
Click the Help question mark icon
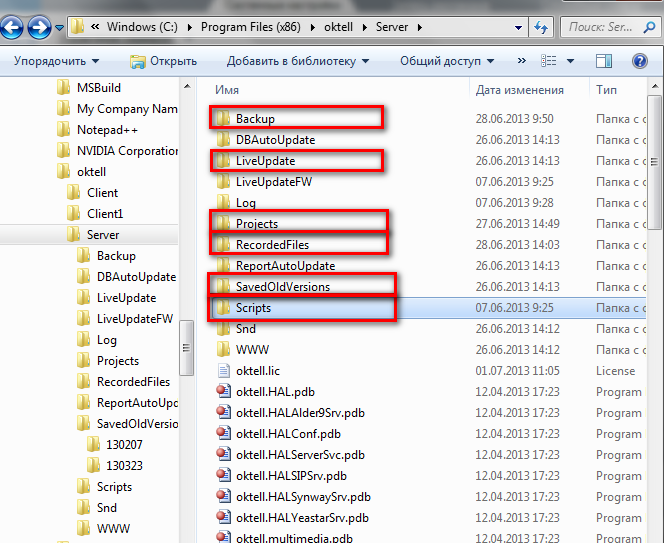pyautogui.click(x=640, y=62)
